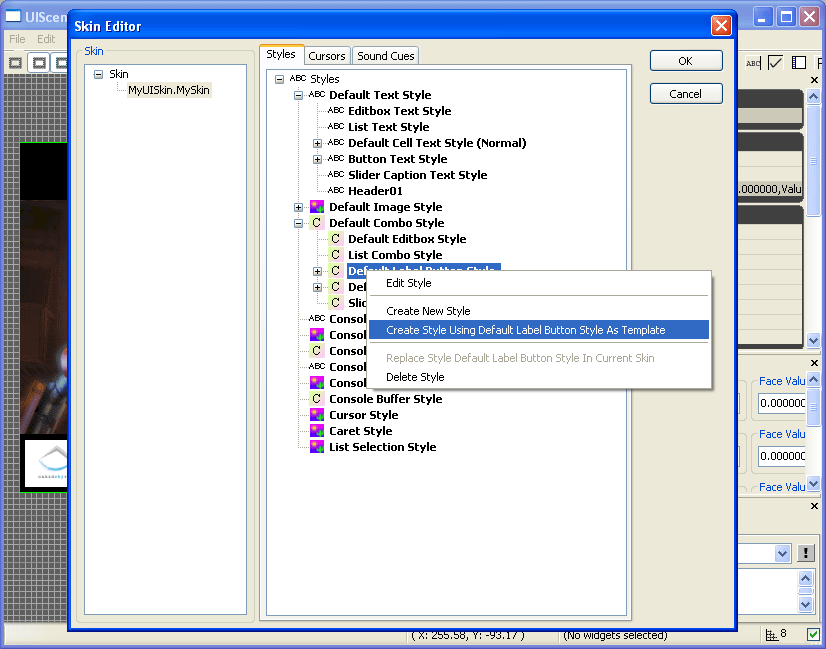Click the Cancel button
The height and width of the screenshot is (649, 826).
click(686, 93)
